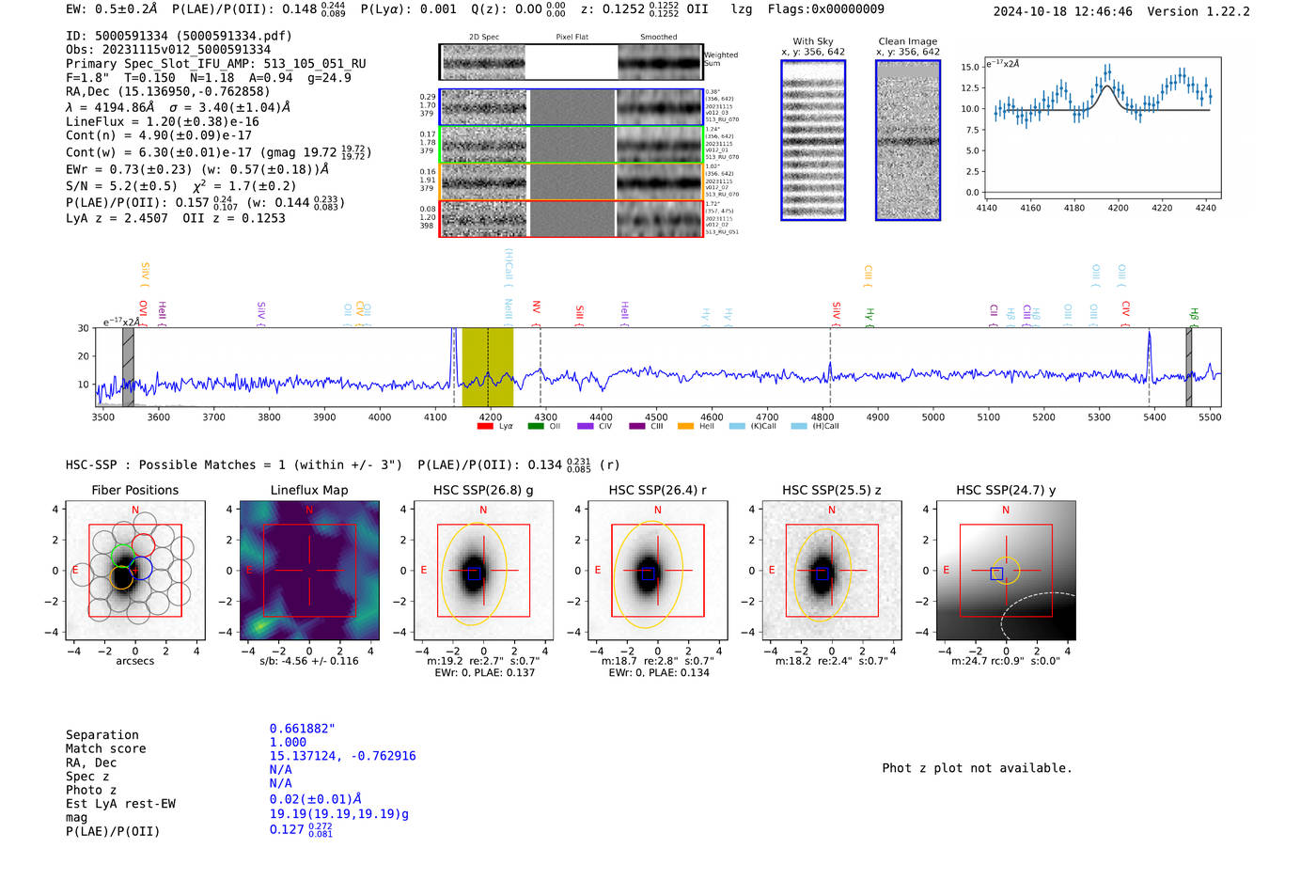Select the HSC SSP(26.4) r cutout image
This screenshot has height=896, width=1316.
(x=657, y=571)
